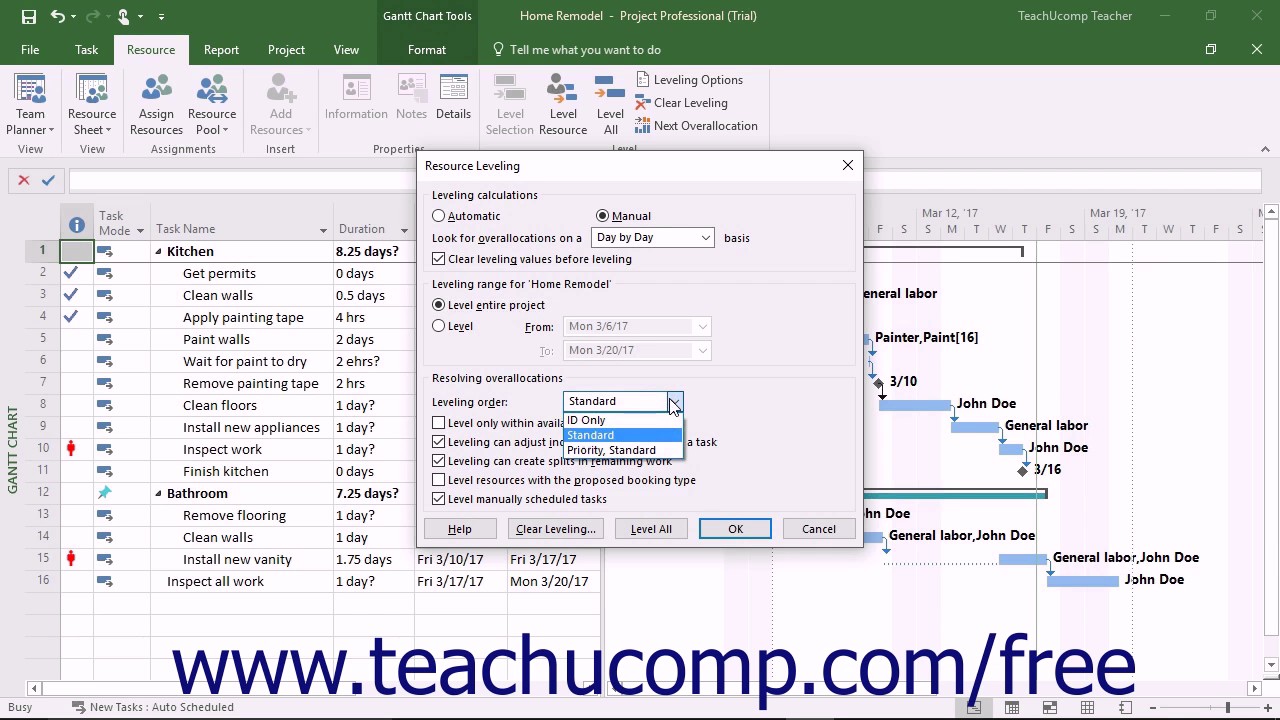Choose Priority, Standard leveling order
This screenshot has height=720, width=1280.
623,450
